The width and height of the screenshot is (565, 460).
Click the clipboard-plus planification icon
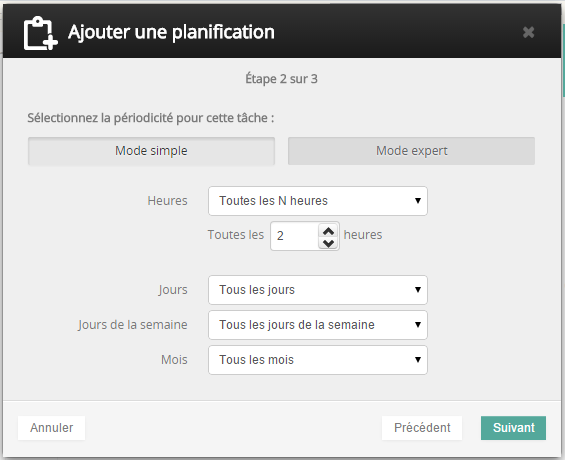pyautogui.click(x=40, y=33)
